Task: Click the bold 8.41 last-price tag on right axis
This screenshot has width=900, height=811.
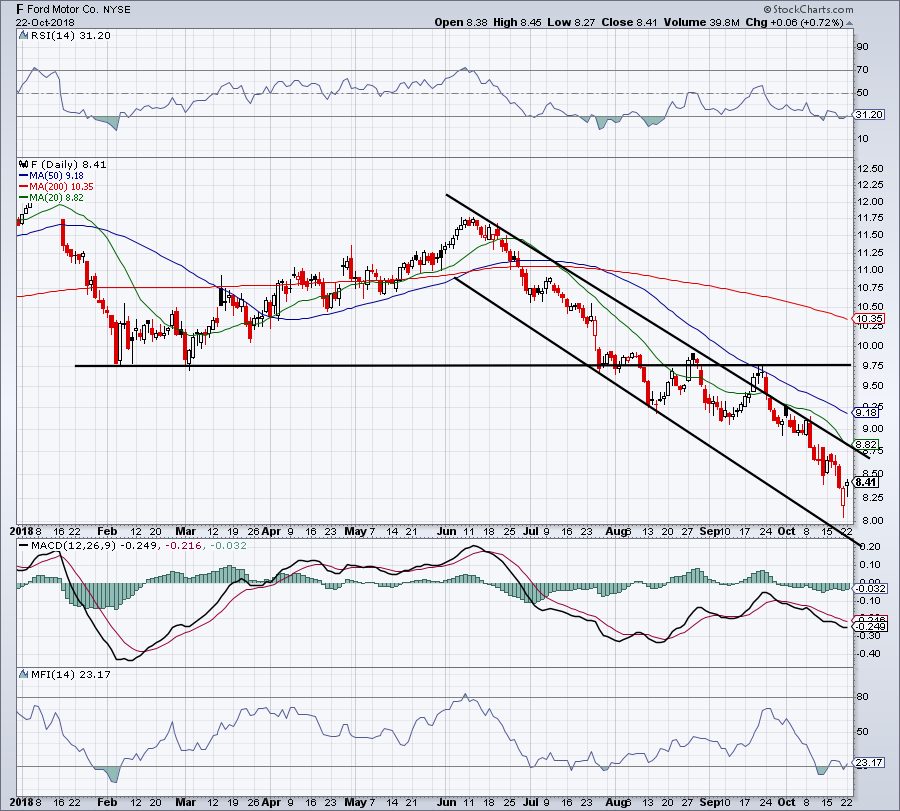Action: pyautogui.click(x=866, y=482)
